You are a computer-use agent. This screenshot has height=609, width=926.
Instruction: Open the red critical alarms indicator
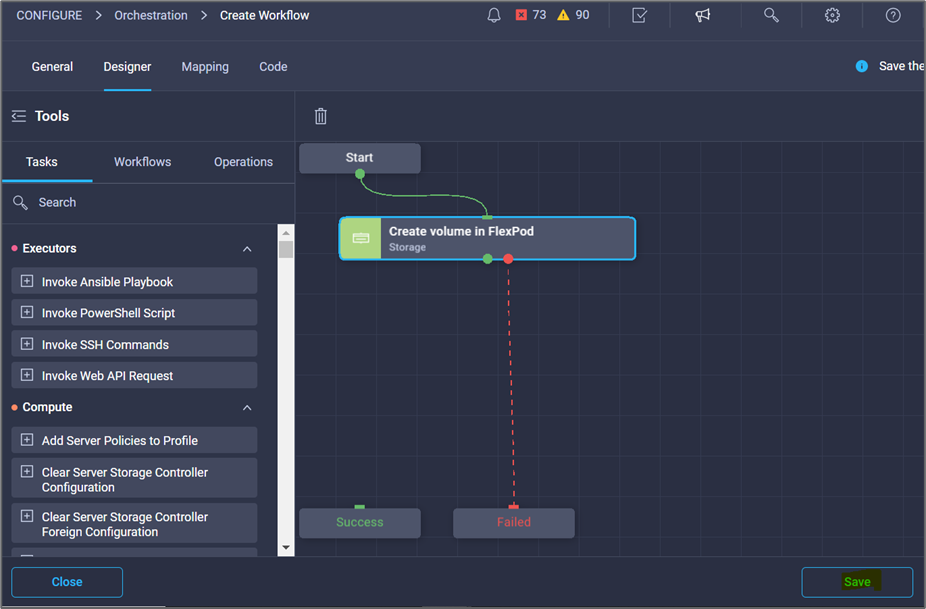coord(531,15)
